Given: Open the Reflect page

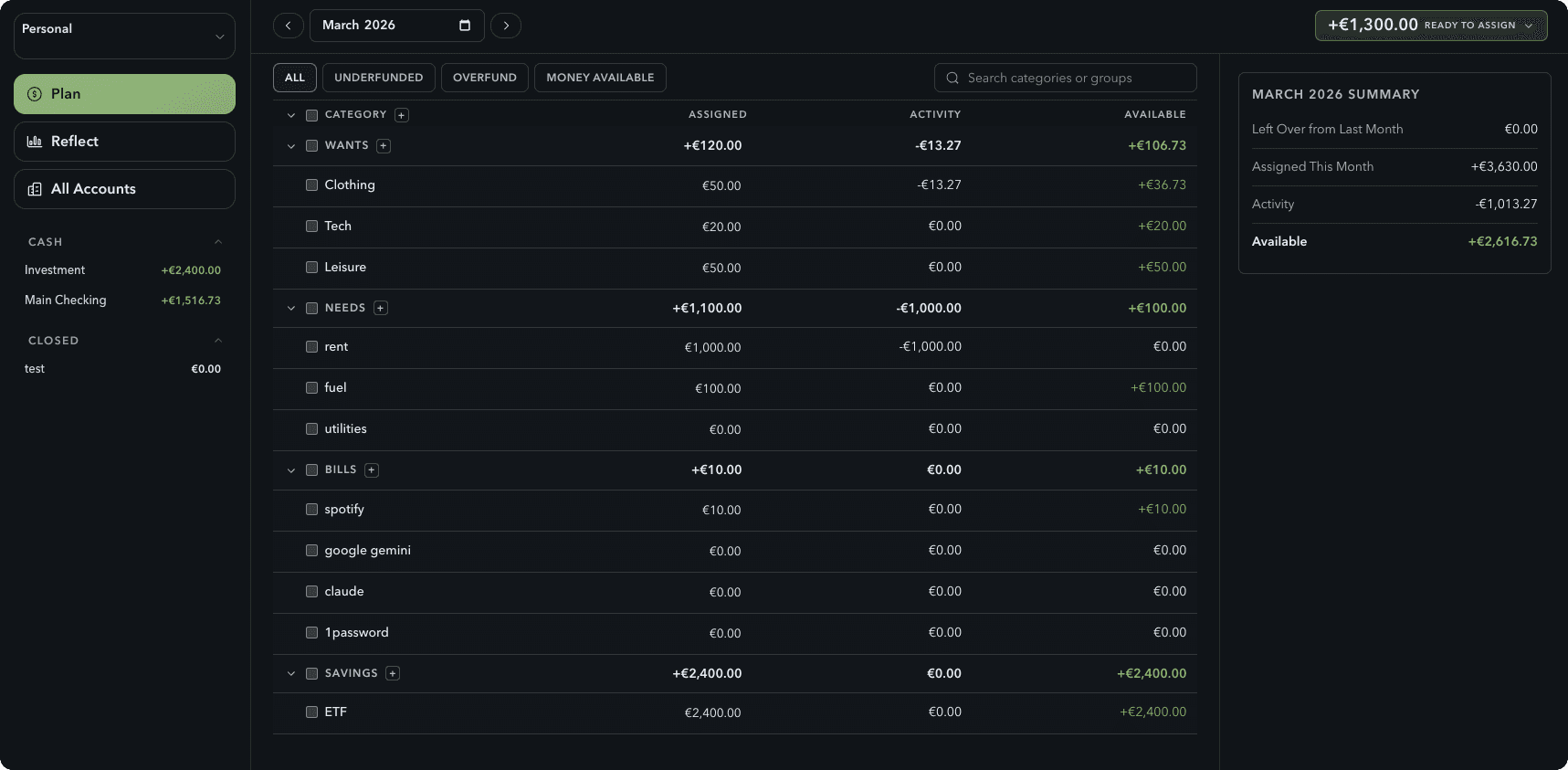Looking at the screenshot, I should pyautogui.click(x=124, y=142).
